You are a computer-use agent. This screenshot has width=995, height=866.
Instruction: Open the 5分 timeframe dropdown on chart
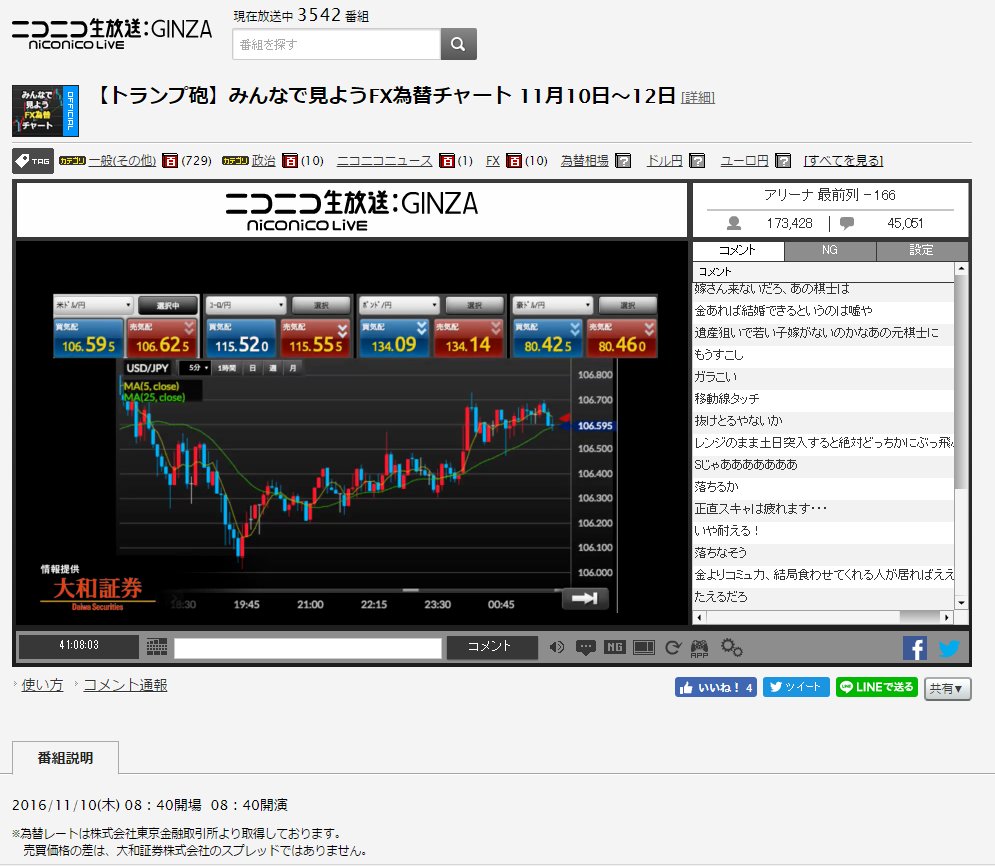[x=195, y=368]
